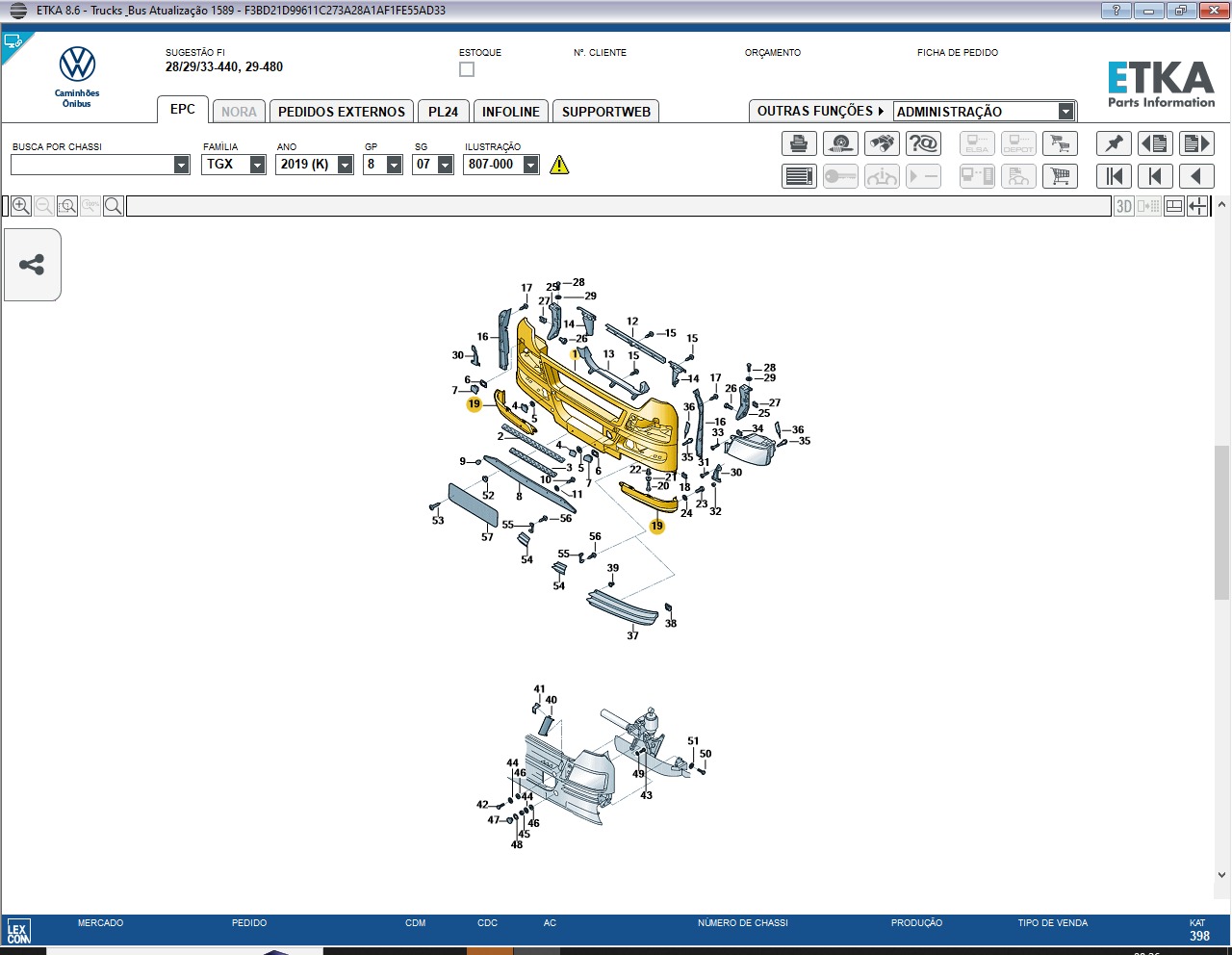Select part number 12 in diagram
The width and height of the screenshot is (1232, 955).
click(x=632, y=322)
